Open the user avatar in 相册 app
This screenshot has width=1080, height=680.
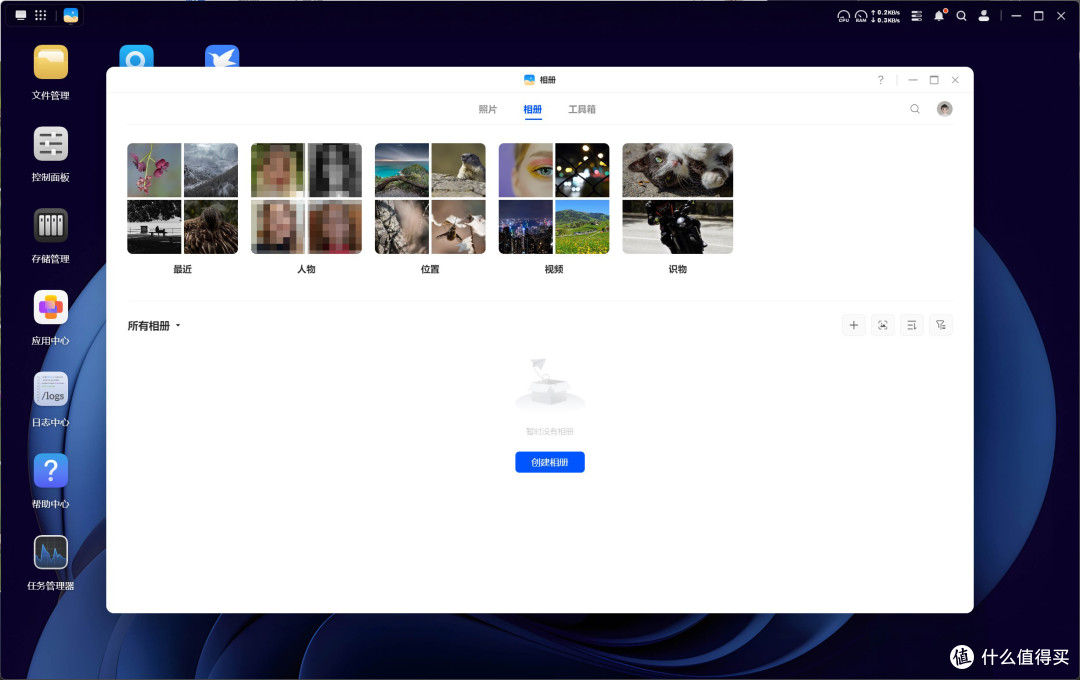944,109
